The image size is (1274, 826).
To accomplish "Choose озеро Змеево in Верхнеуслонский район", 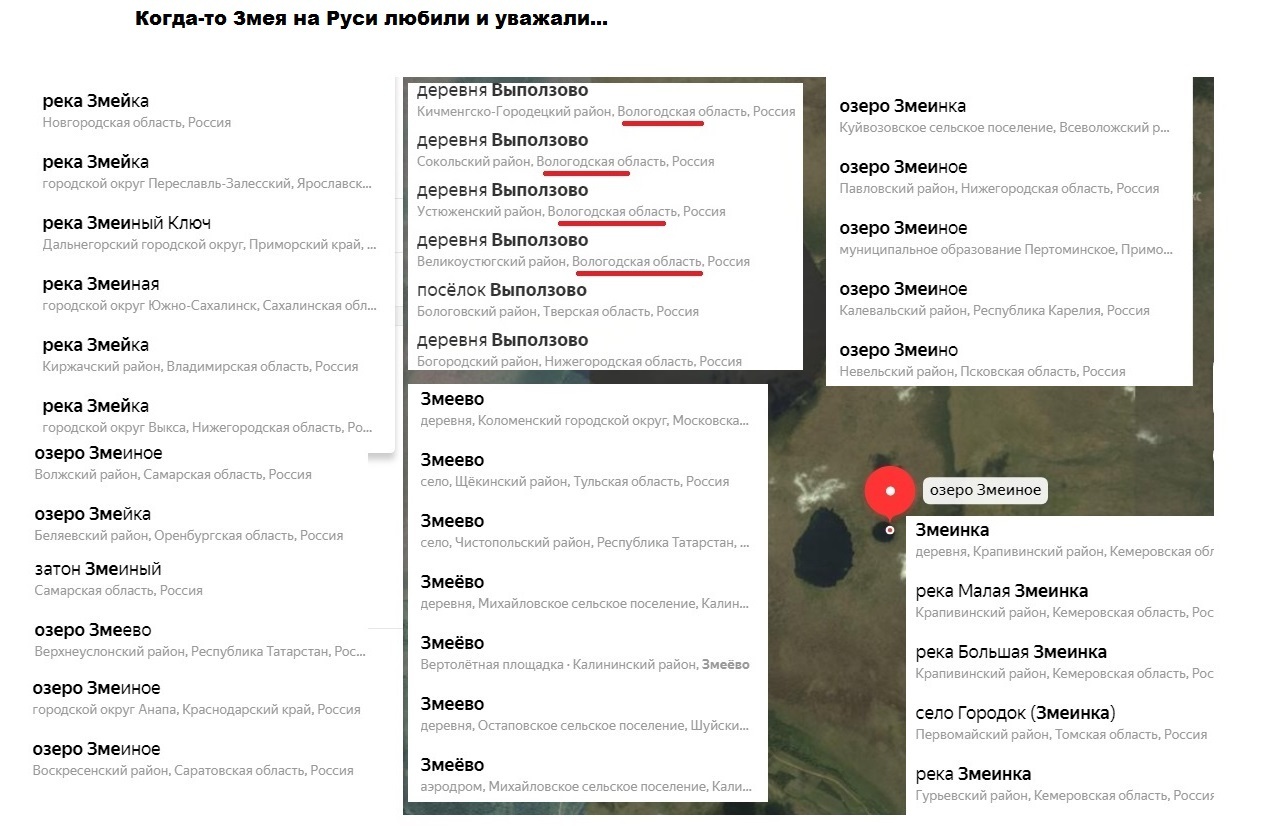I will click(200, 640).
